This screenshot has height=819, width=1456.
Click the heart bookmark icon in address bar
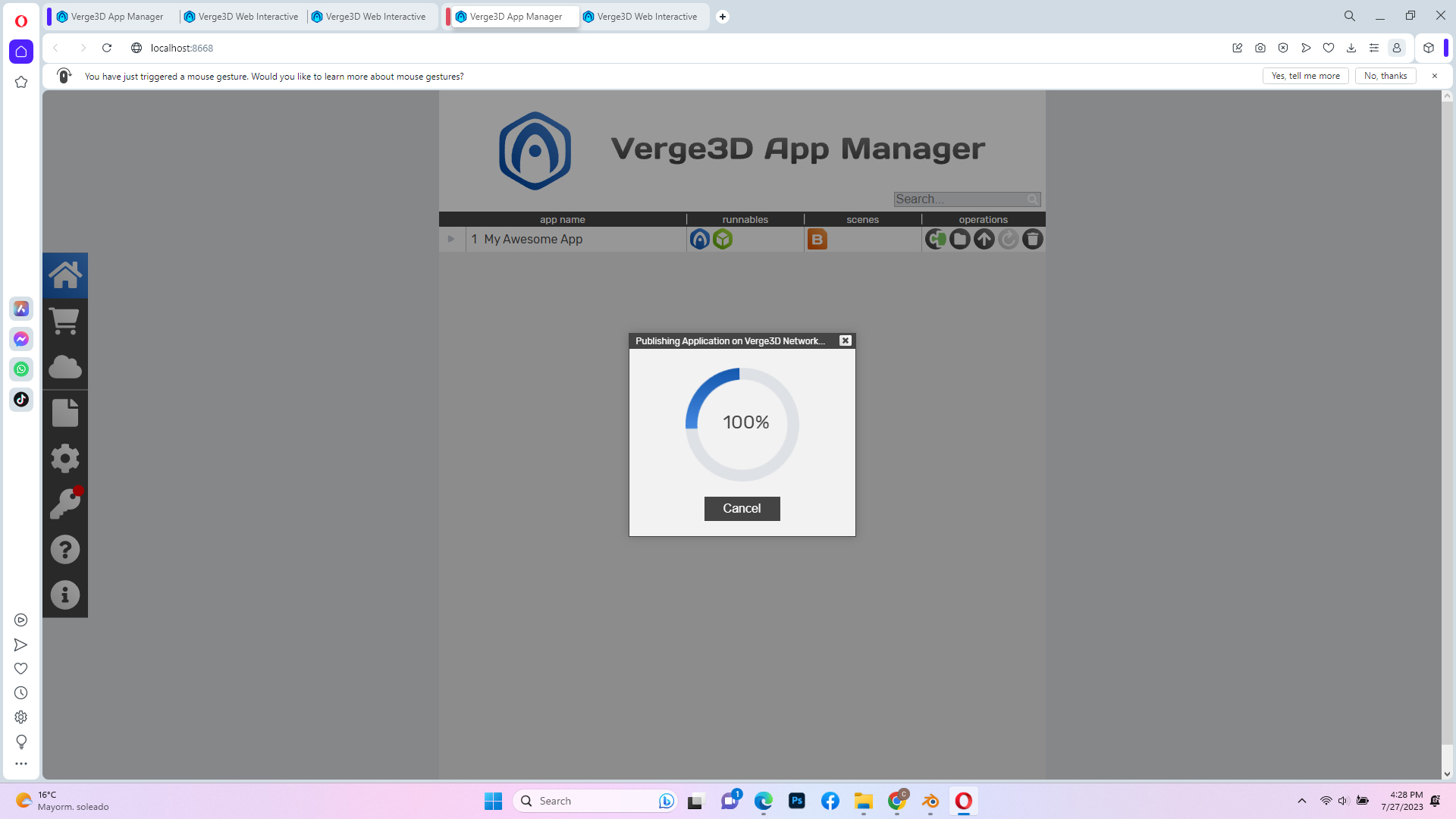[x=1328, y=48]
